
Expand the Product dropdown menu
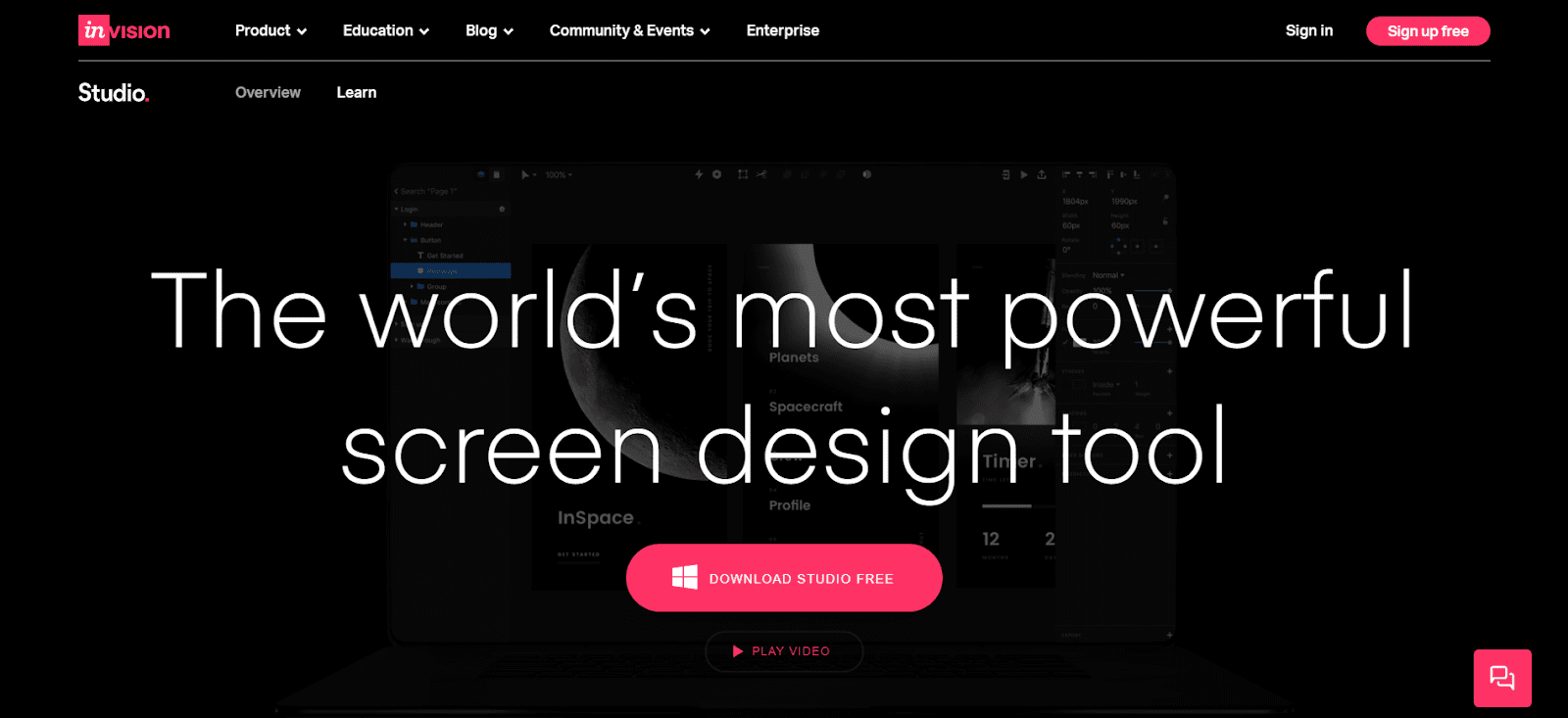pyautogui.click(x=270, y=31)
